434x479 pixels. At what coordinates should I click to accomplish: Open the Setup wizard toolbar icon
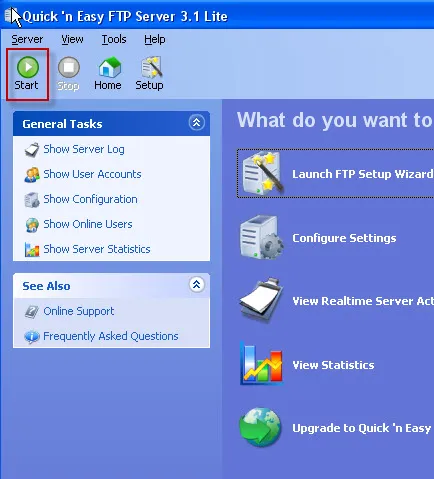149,74
